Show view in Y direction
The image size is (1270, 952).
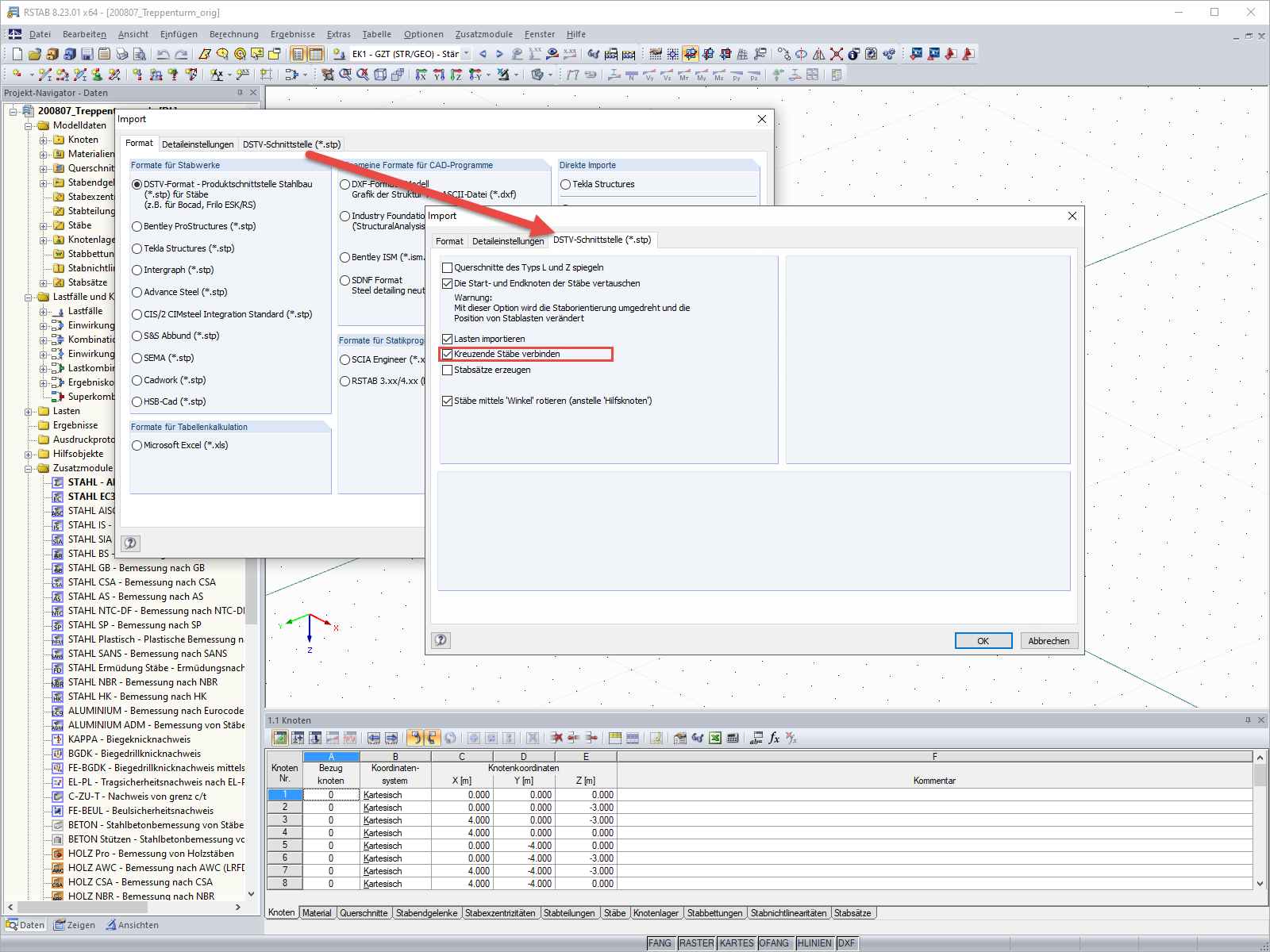(x=439, y=75)
